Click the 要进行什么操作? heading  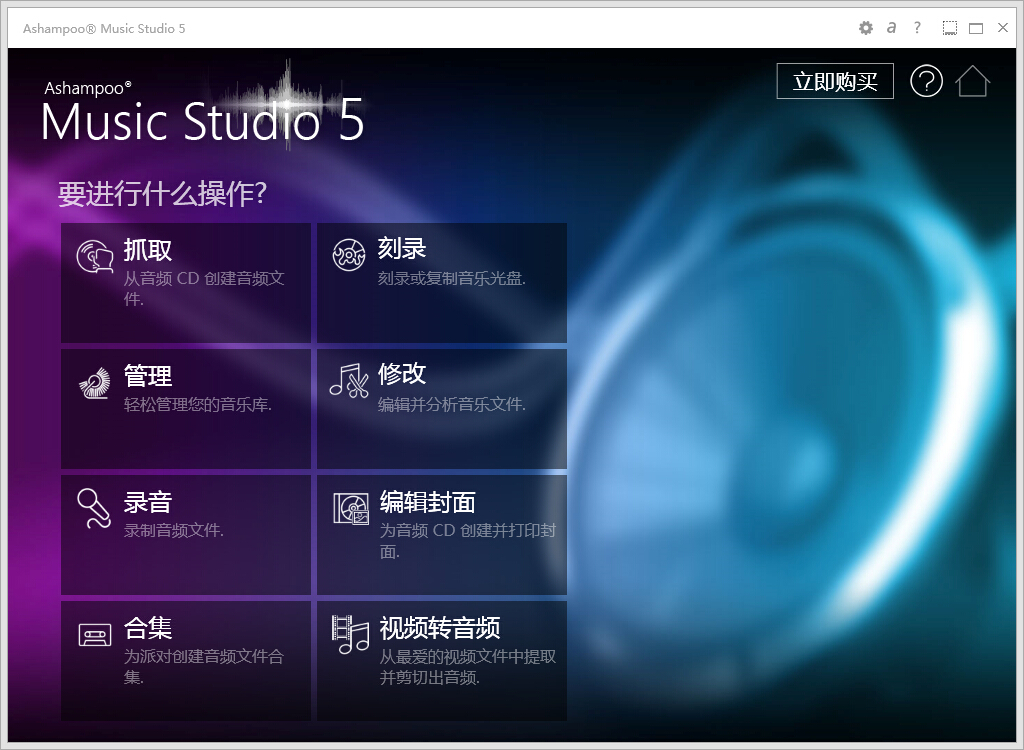click(x=162, y=193)
